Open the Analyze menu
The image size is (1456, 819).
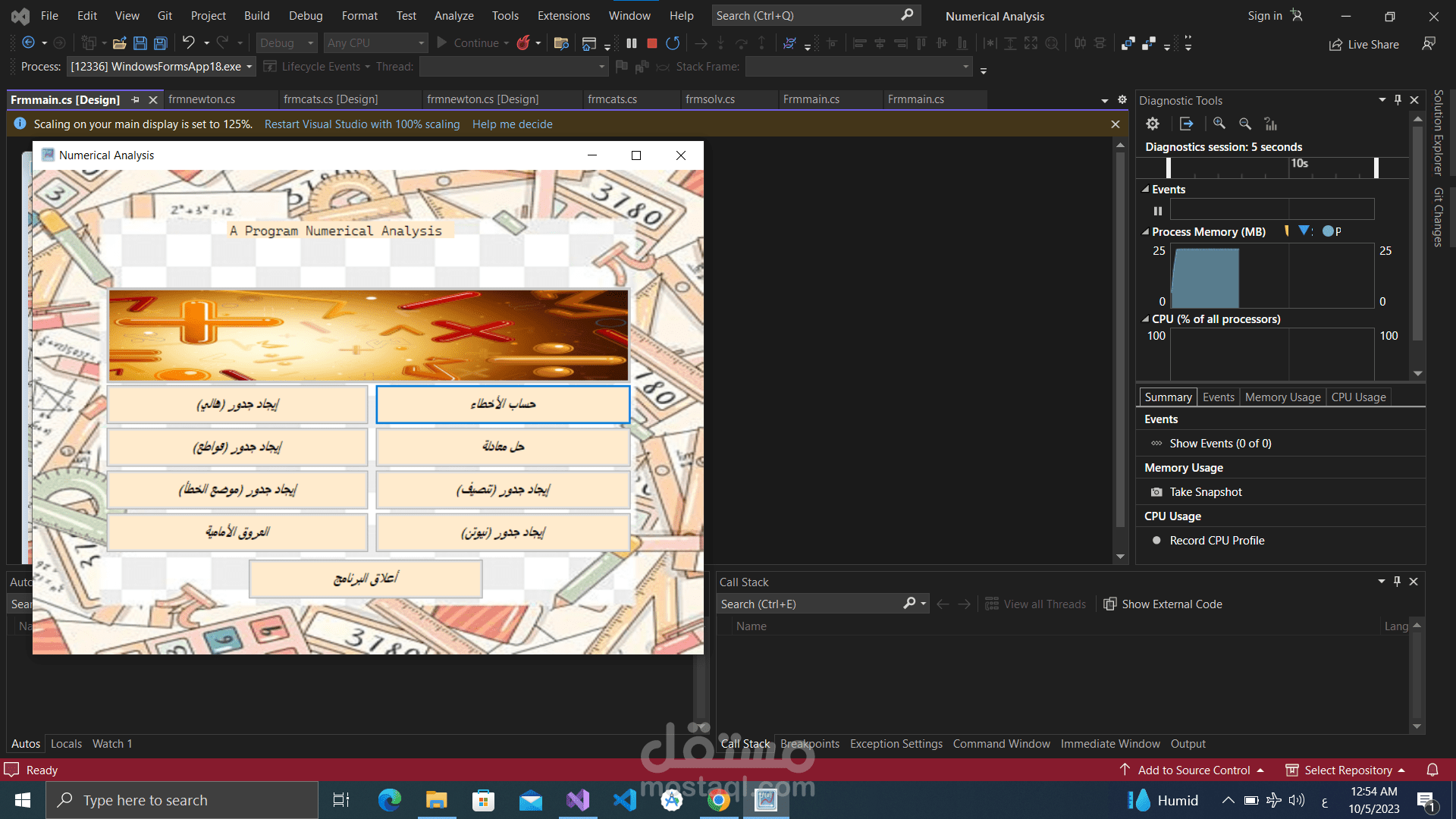453,15
